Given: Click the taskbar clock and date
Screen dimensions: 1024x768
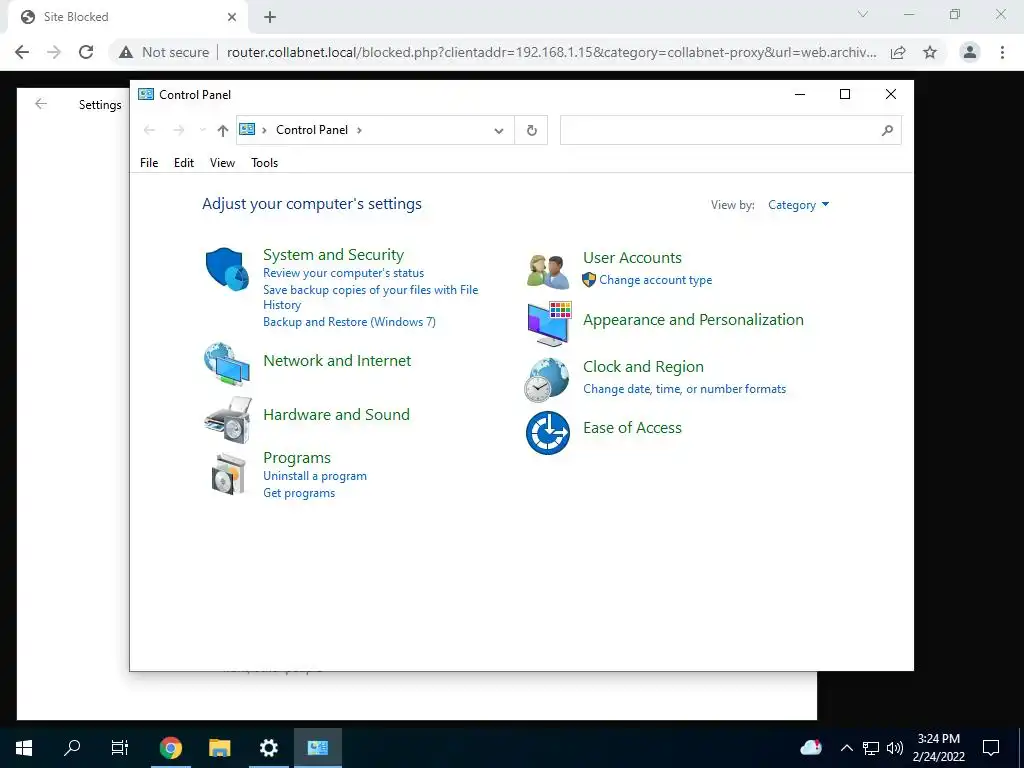Looking at the screenshot, I should [x=938, y=748].
